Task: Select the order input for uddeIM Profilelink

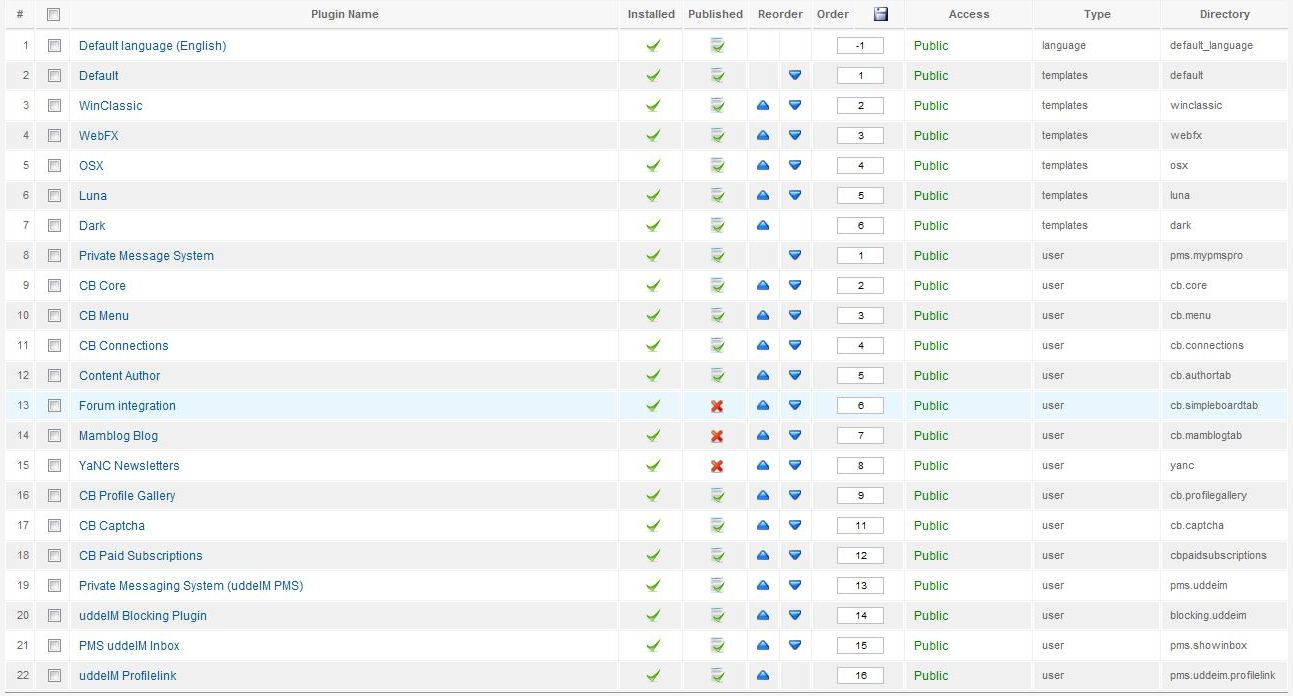Action: coord(860,676)
